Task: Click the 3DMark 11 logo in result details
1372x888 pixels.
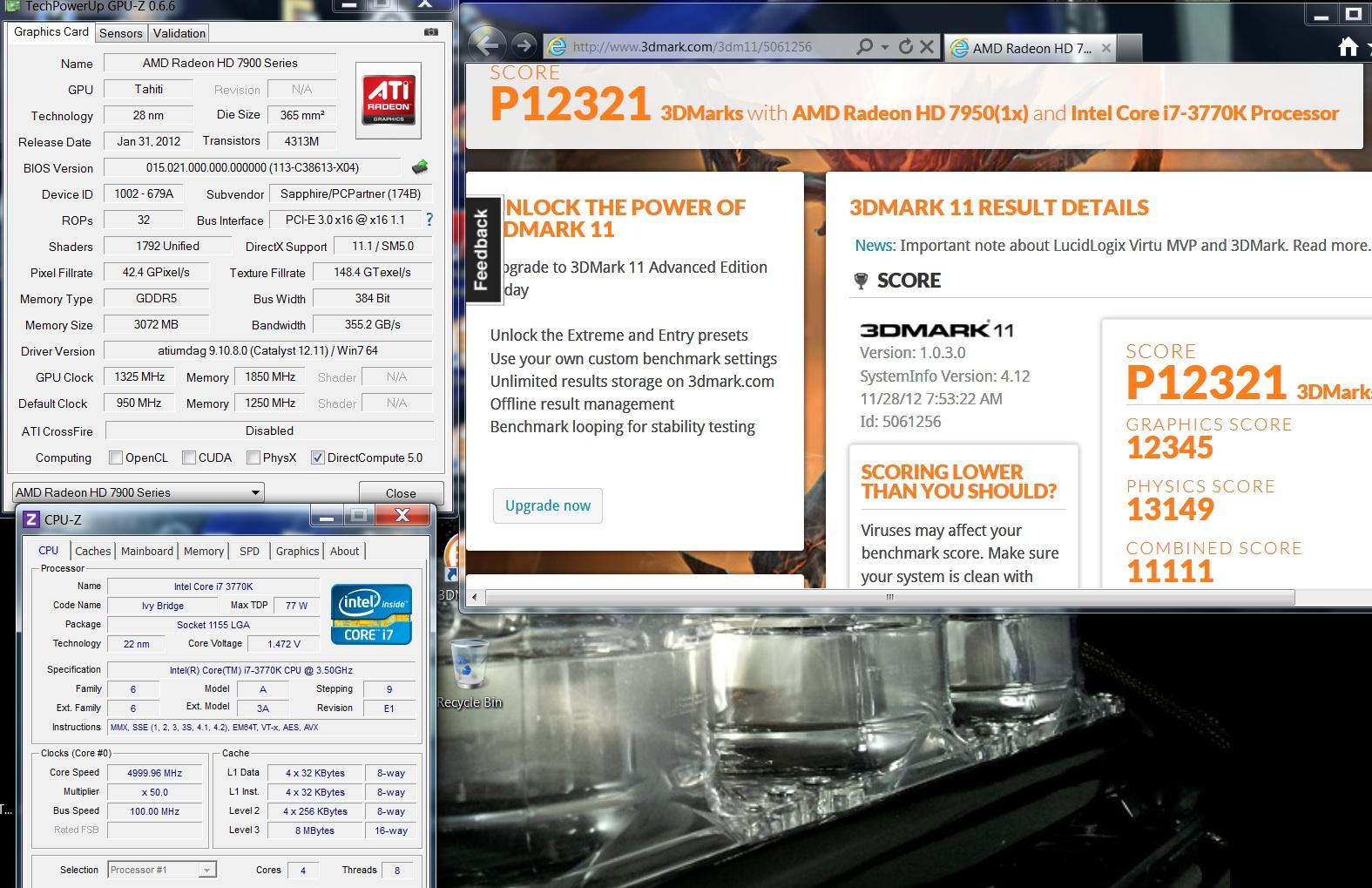Action: coord(936,329)
